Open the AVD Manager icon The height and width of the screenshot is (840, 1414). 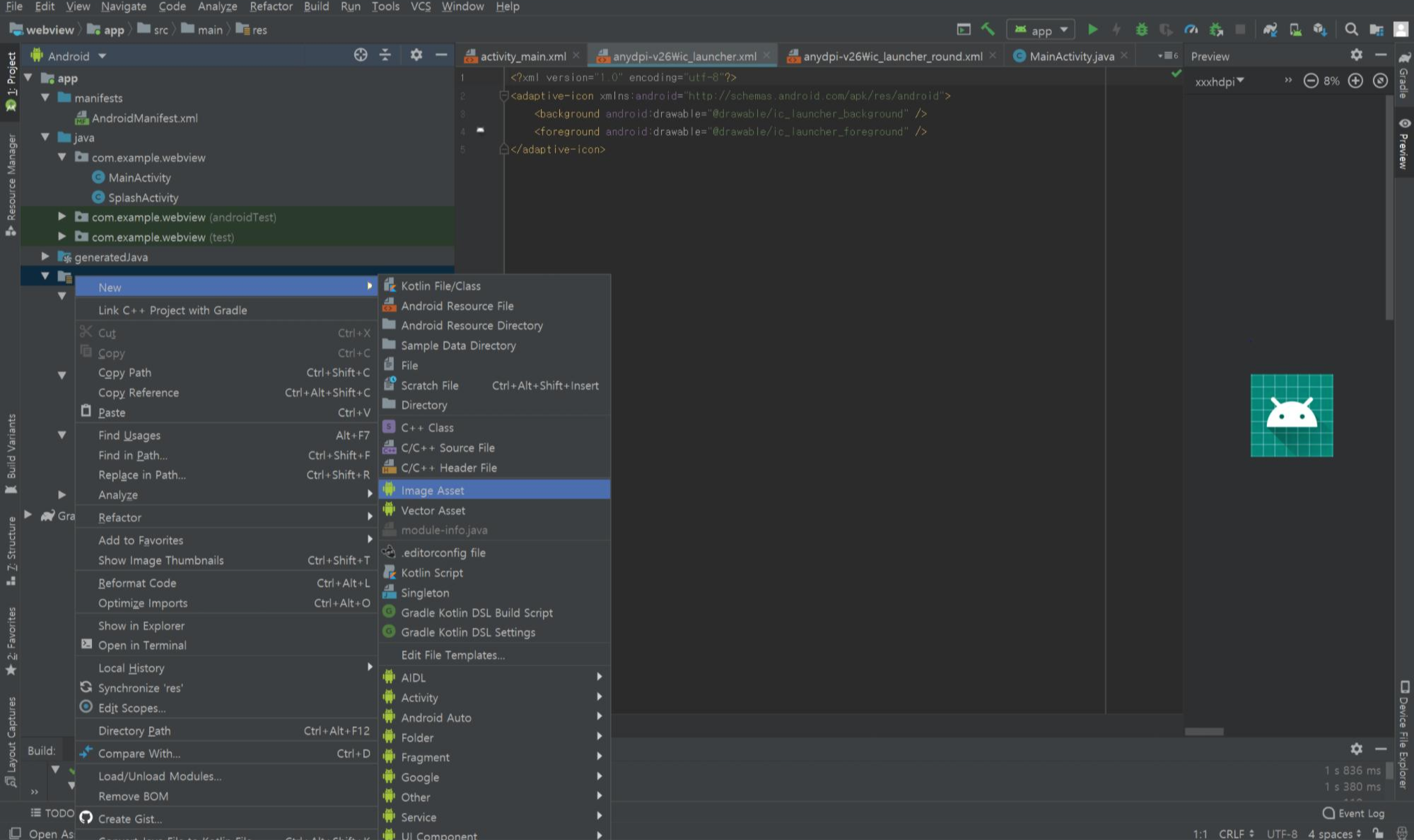1295,30
